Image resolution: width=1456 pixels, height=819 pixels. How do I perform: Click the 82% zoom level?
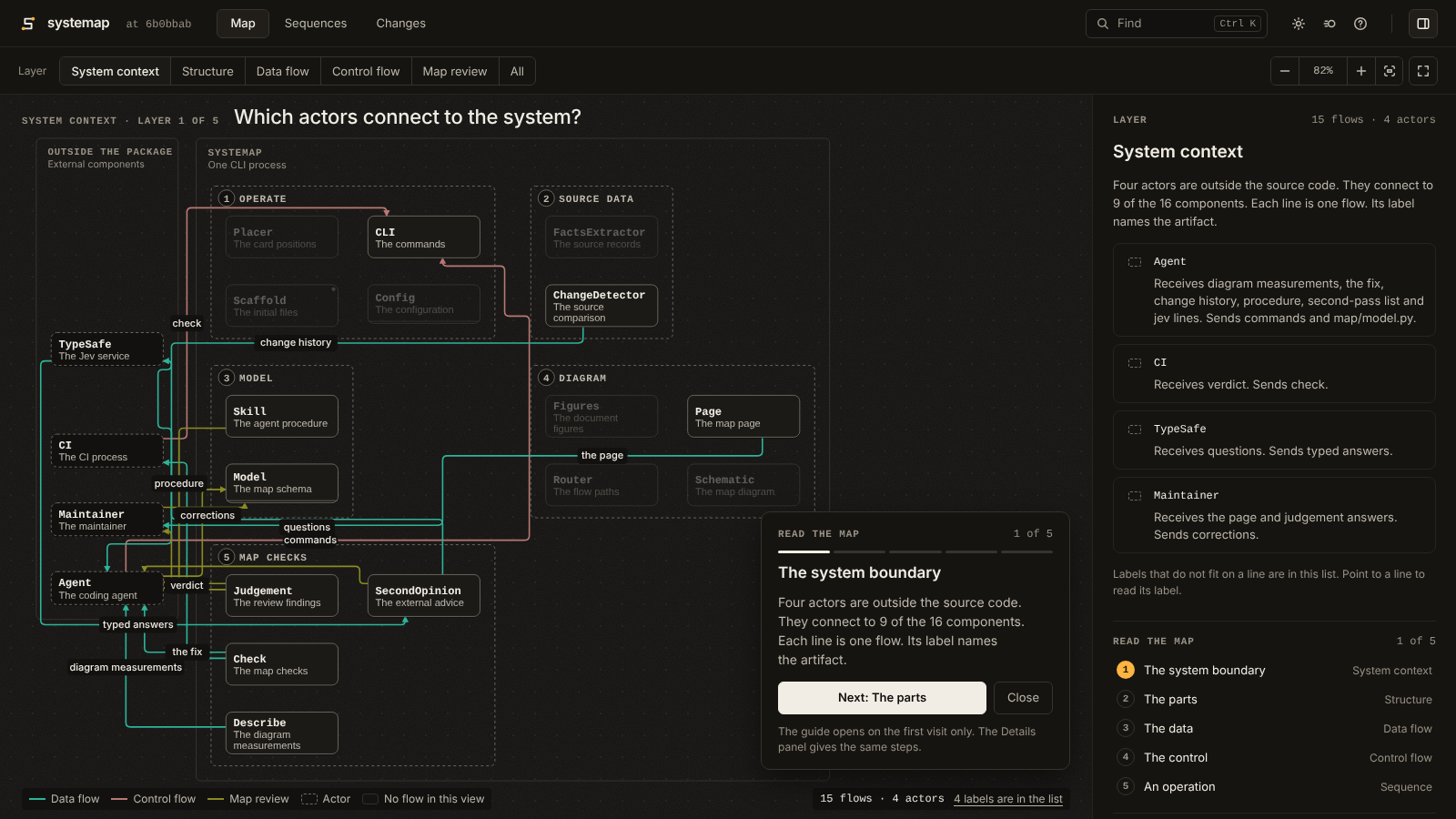point(1323,71)
